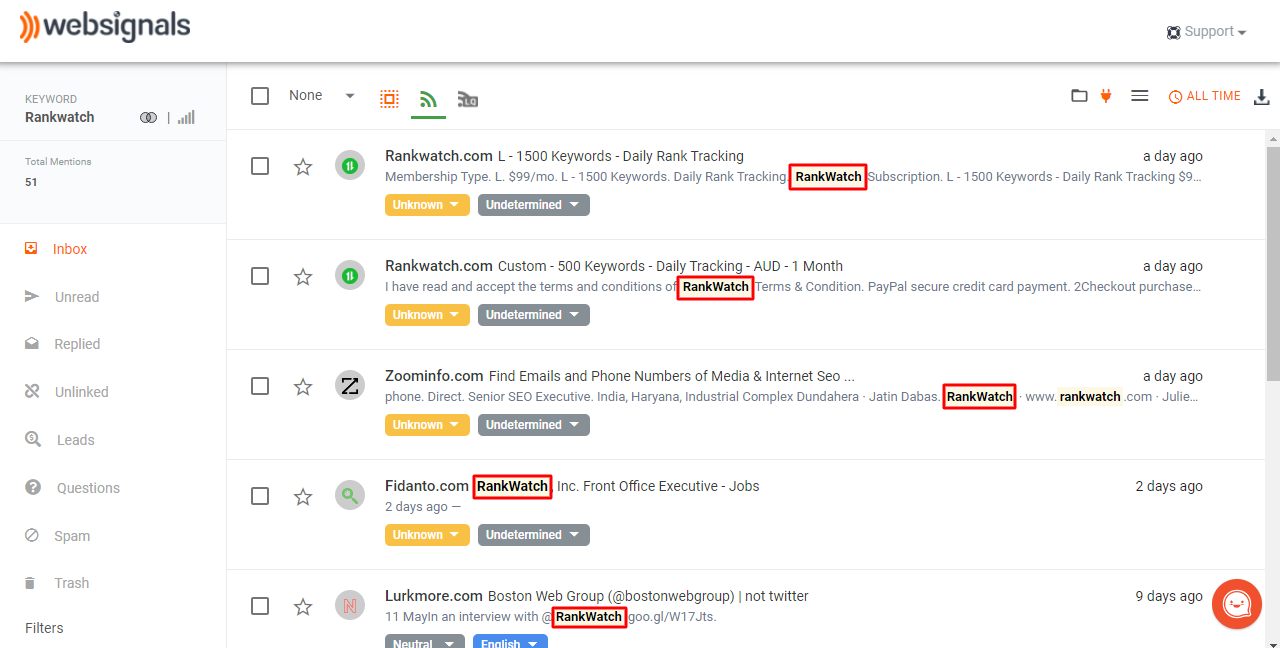
Task: Open the Unlinked folder
Action: coord(82,392)
